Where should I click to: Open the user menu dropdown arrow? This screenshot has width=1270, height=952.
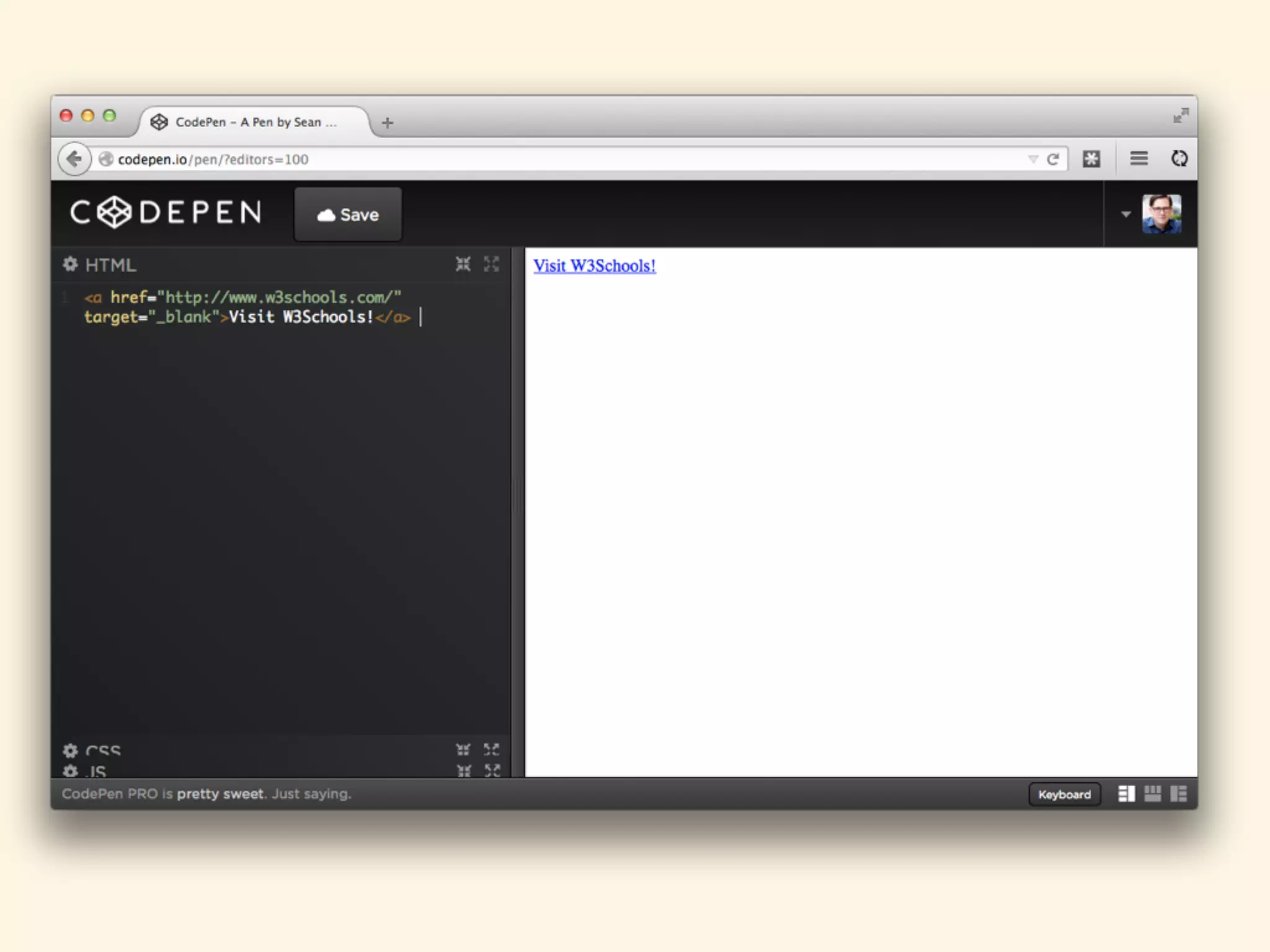1126,214
